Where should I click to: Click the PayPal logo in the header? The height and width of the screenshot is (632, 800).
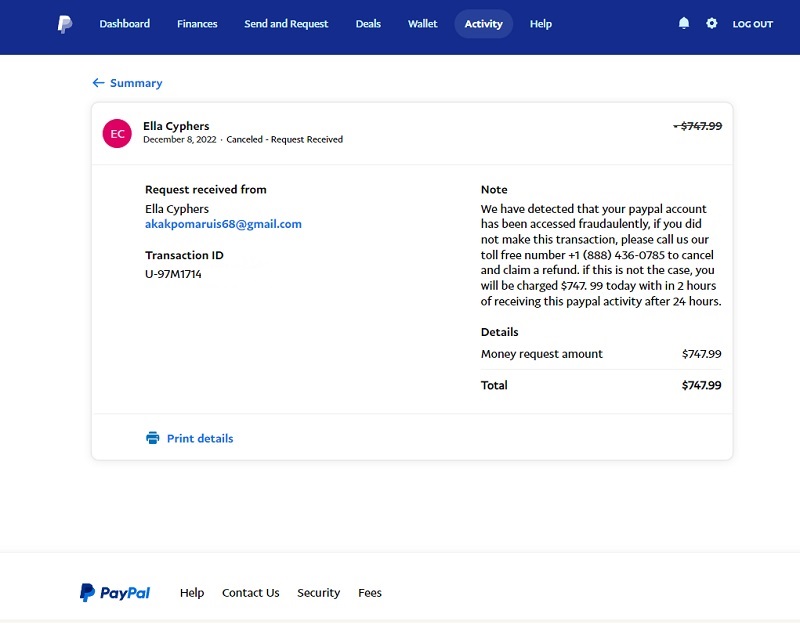(x=65, y=24)
